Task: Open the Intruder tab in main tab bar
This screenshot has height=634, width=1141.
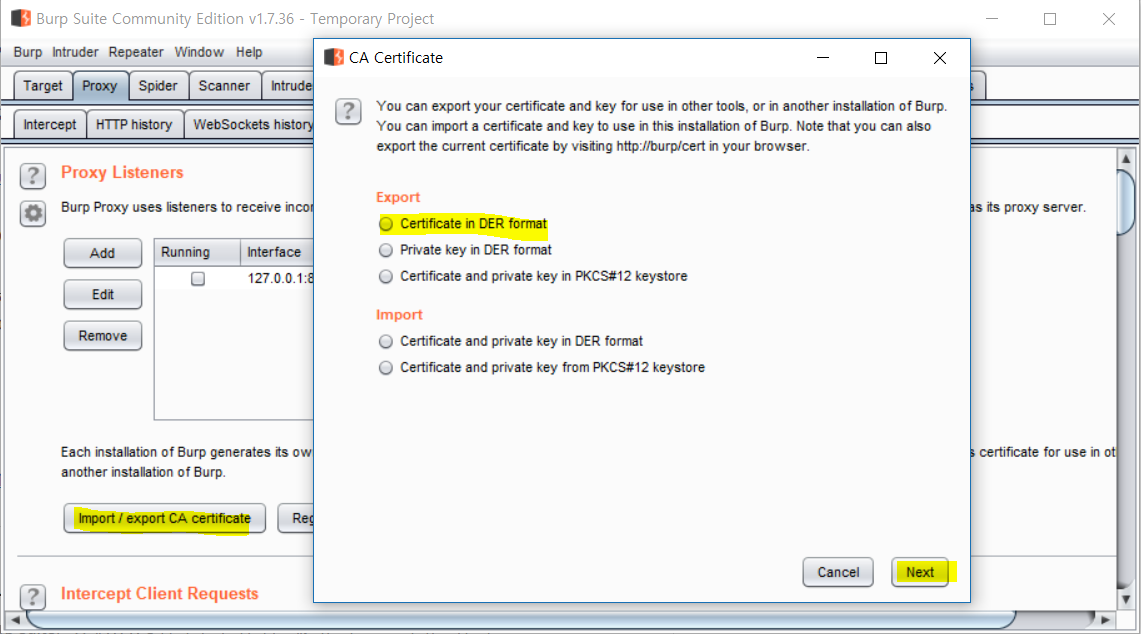Action: point(289,86)
